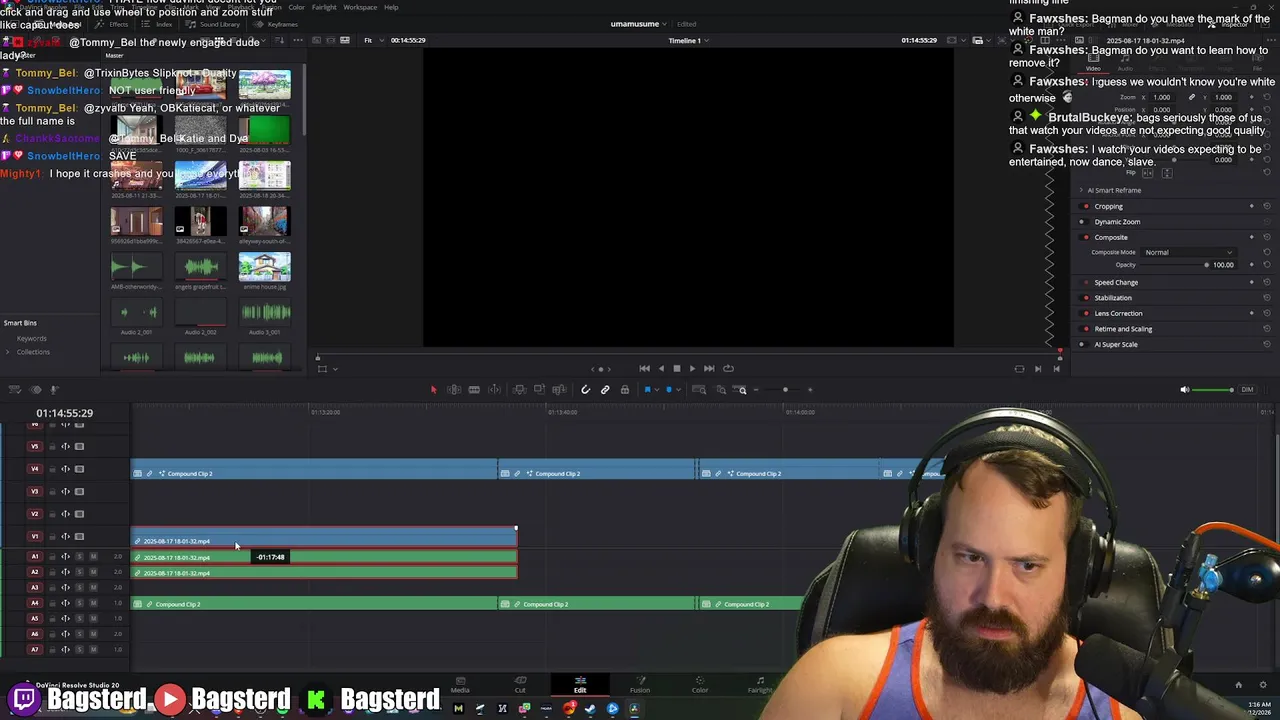Toggle the Lens Correction switch
The height and width of the screenshot is (720, 1280).
[1085, 313]
